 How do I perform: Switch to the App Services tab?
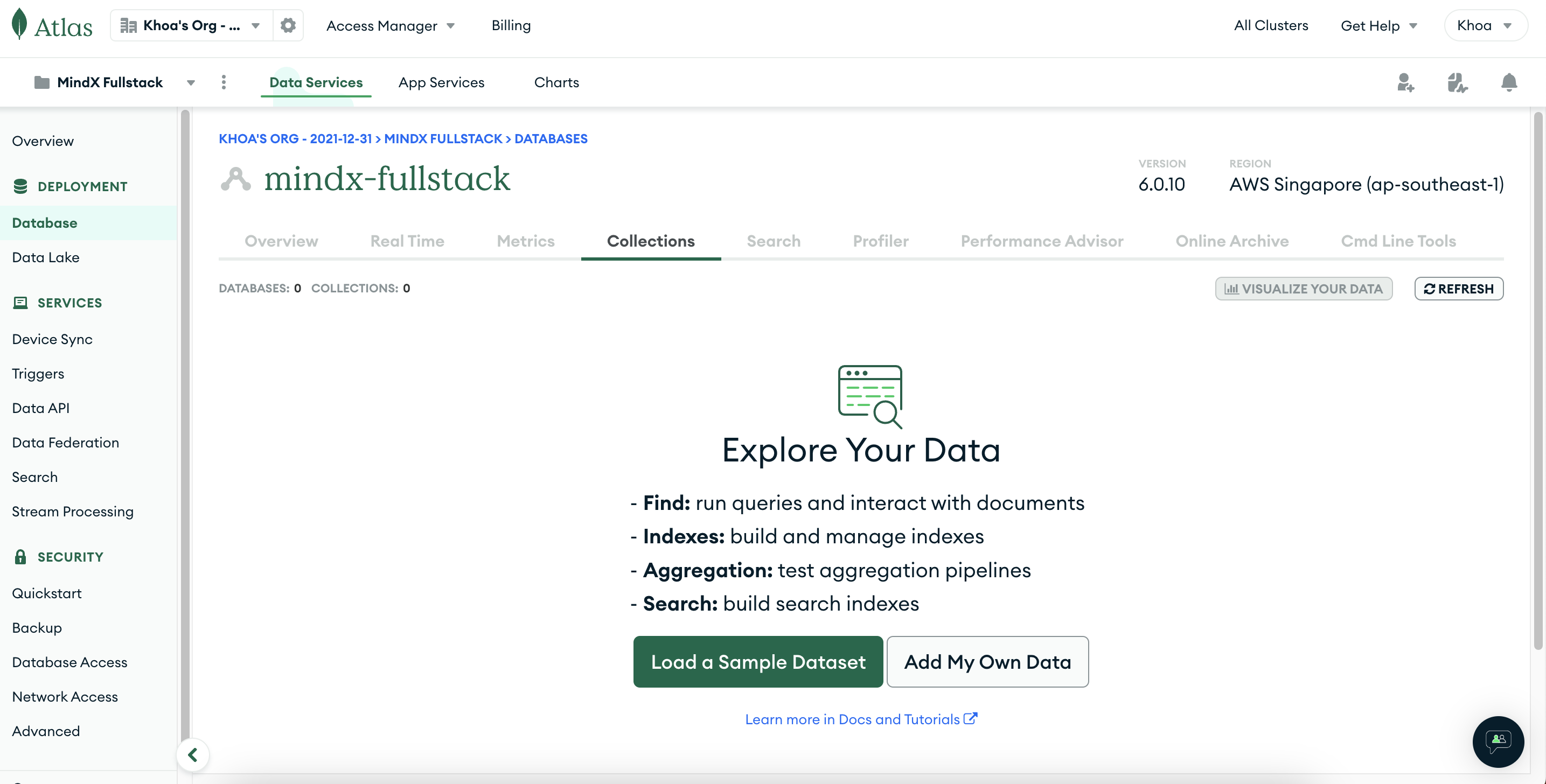click(x=441, y=82)
